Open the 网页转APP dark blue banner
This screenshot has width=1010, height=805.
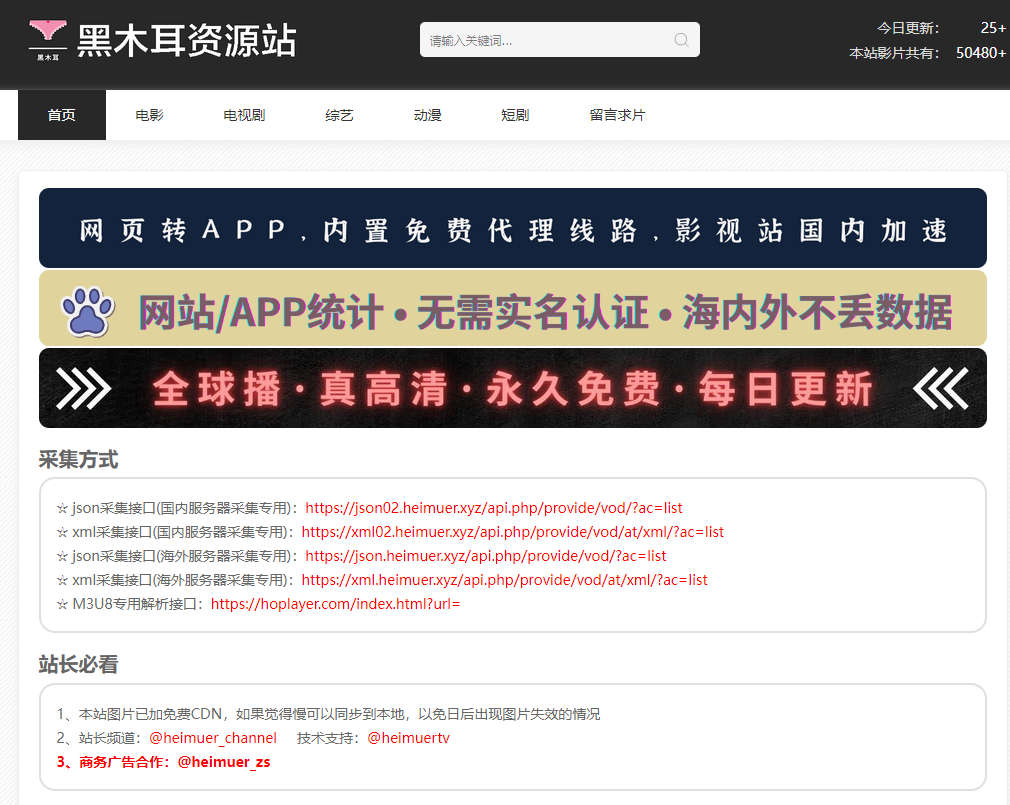tap(513, 228)
